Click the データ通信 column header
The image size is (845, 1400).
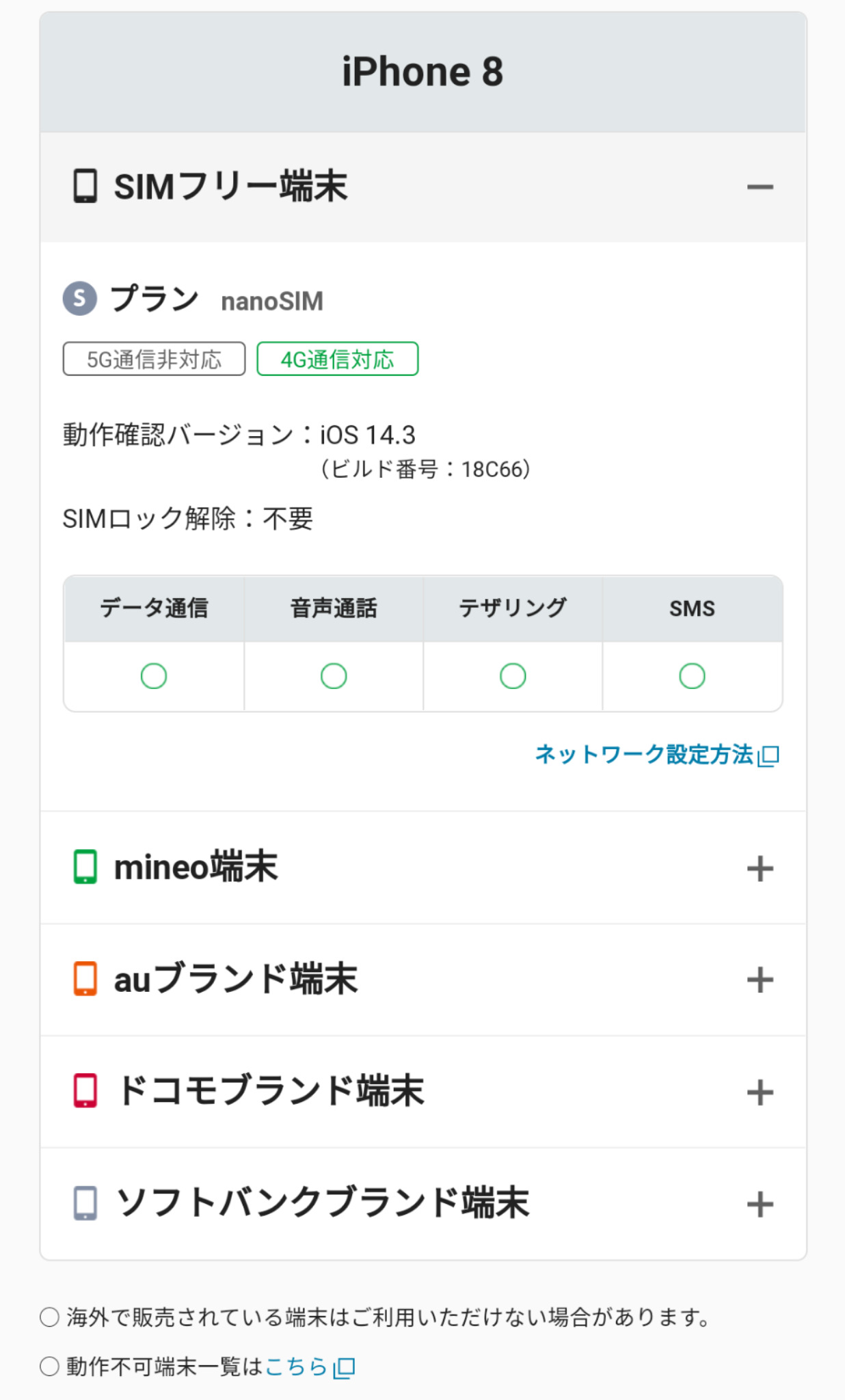pyautogui.click(x=154, y=608)
